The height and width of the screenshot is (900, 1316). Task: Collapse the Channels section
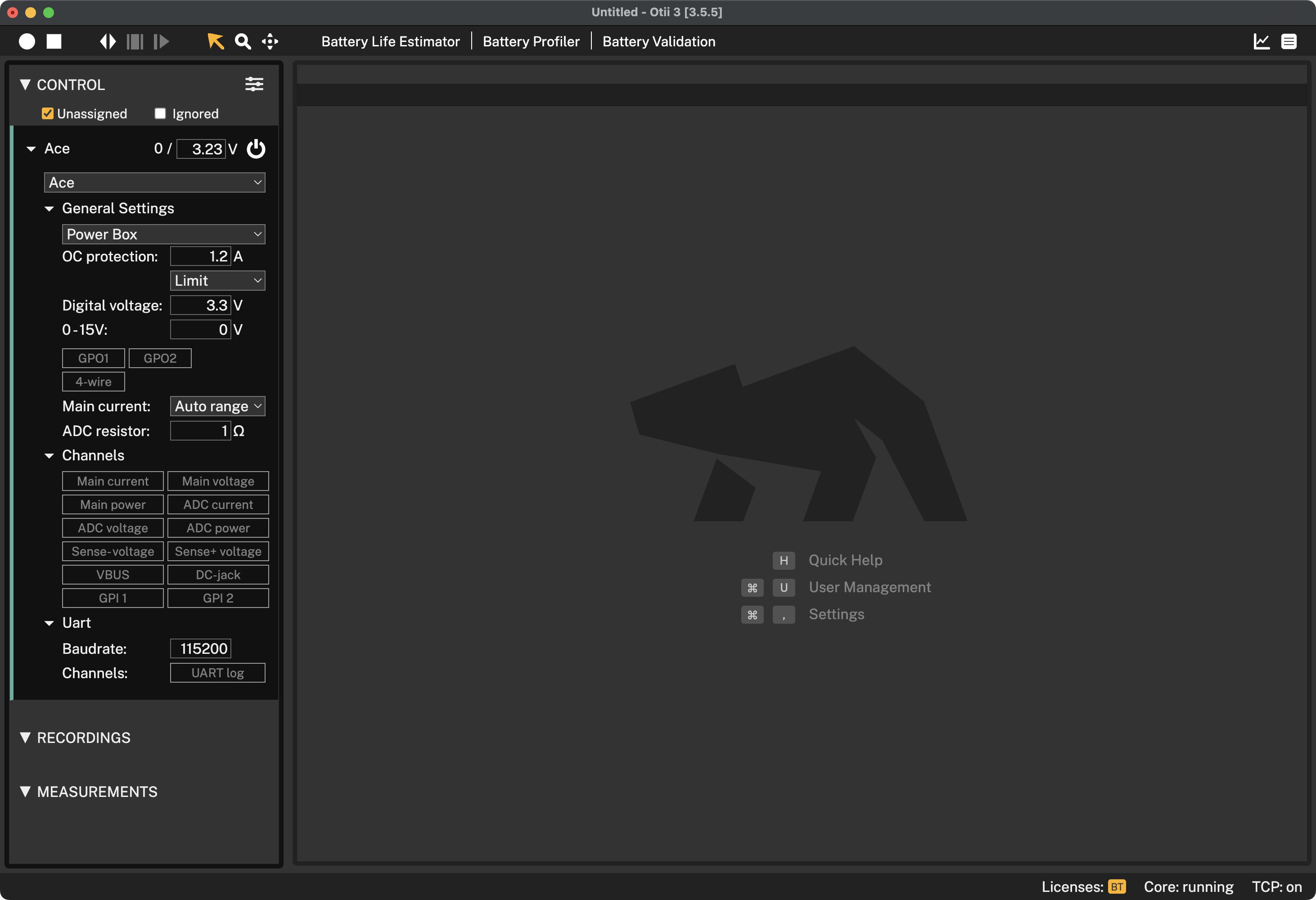point(49,456)
